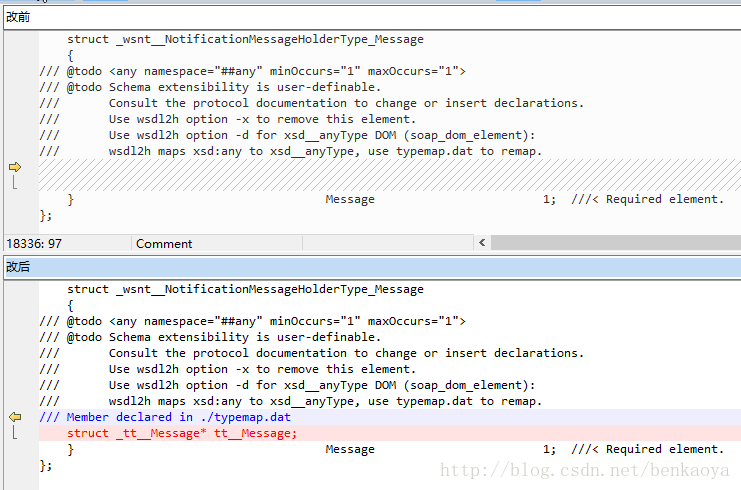Click the yellow right arrow in top pane gutter

15,167
